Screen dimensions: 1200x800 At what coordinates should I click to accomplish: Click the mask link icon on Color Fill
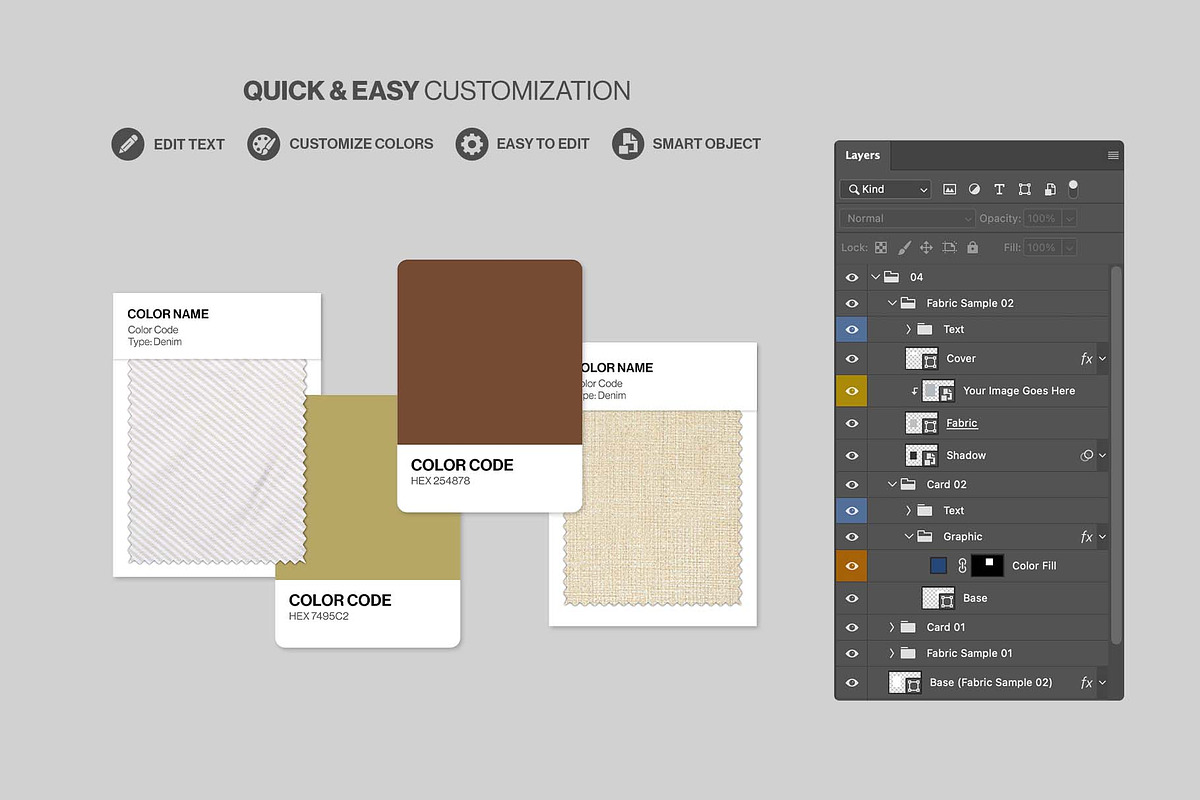pos(962,566)
